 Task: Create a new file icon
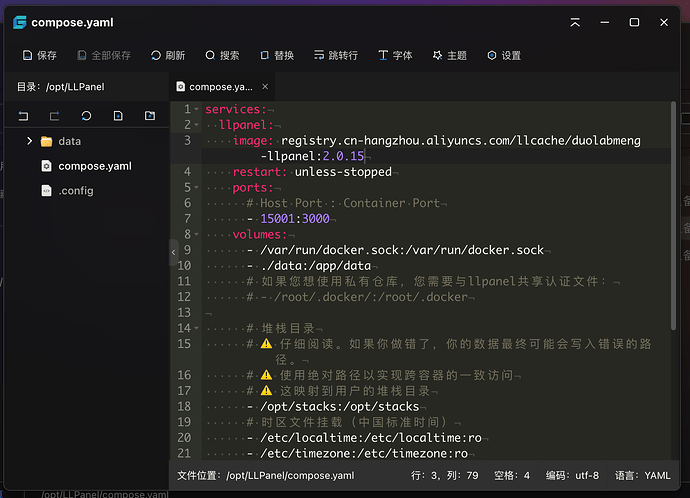point(118,116)
